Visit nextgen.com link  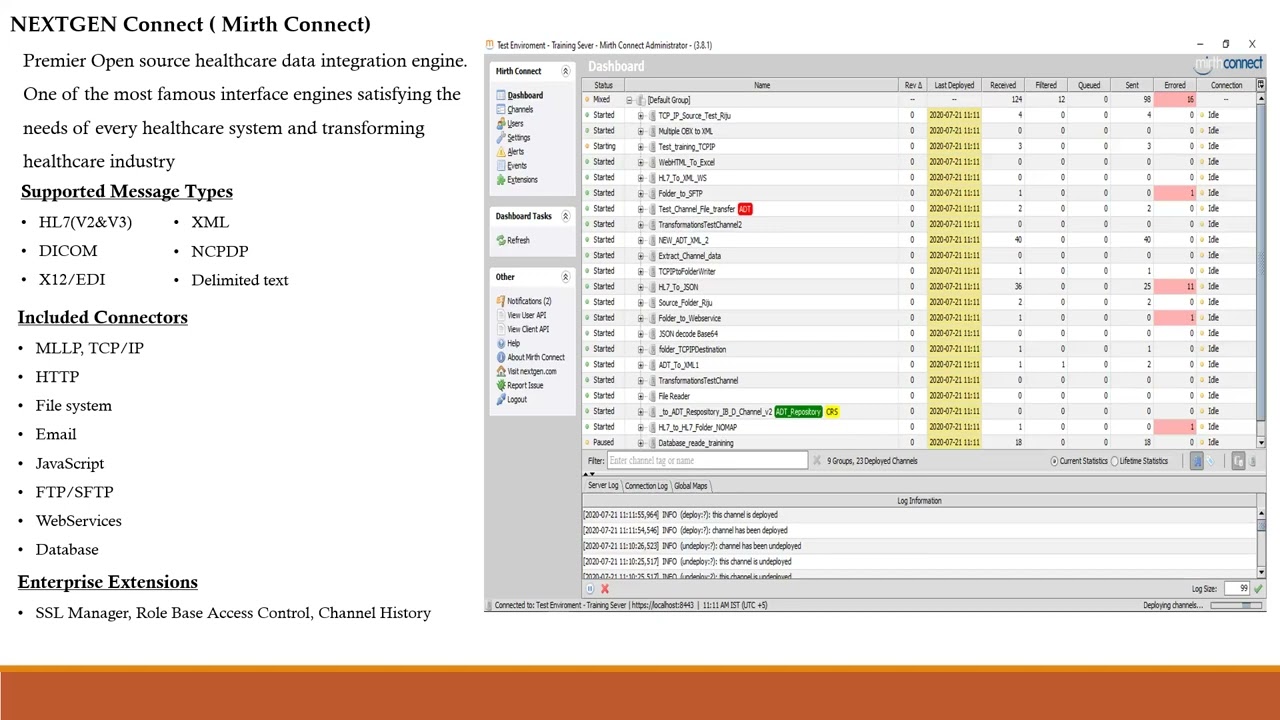coord(527,371)
